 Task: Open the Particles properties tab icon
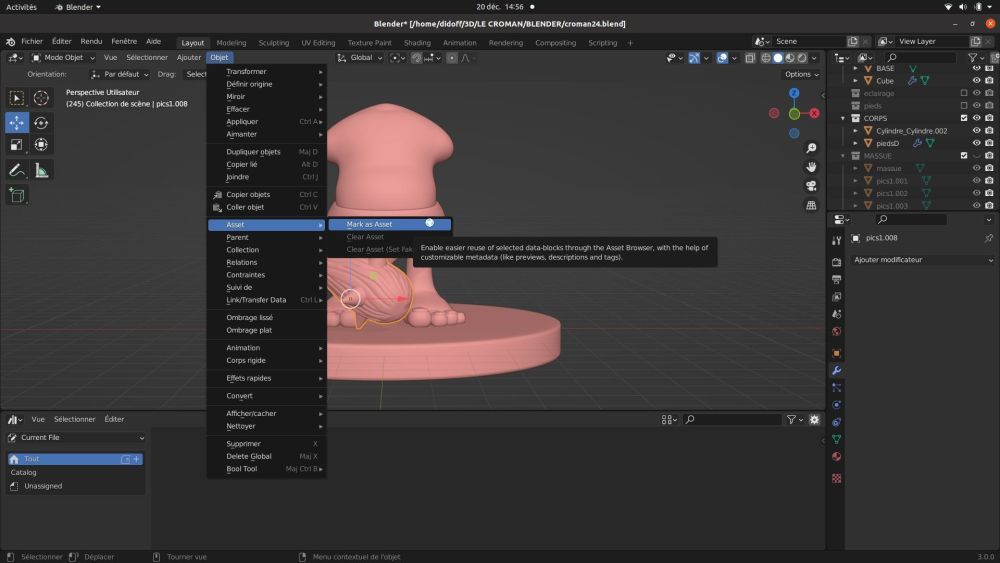click(836, 388)
